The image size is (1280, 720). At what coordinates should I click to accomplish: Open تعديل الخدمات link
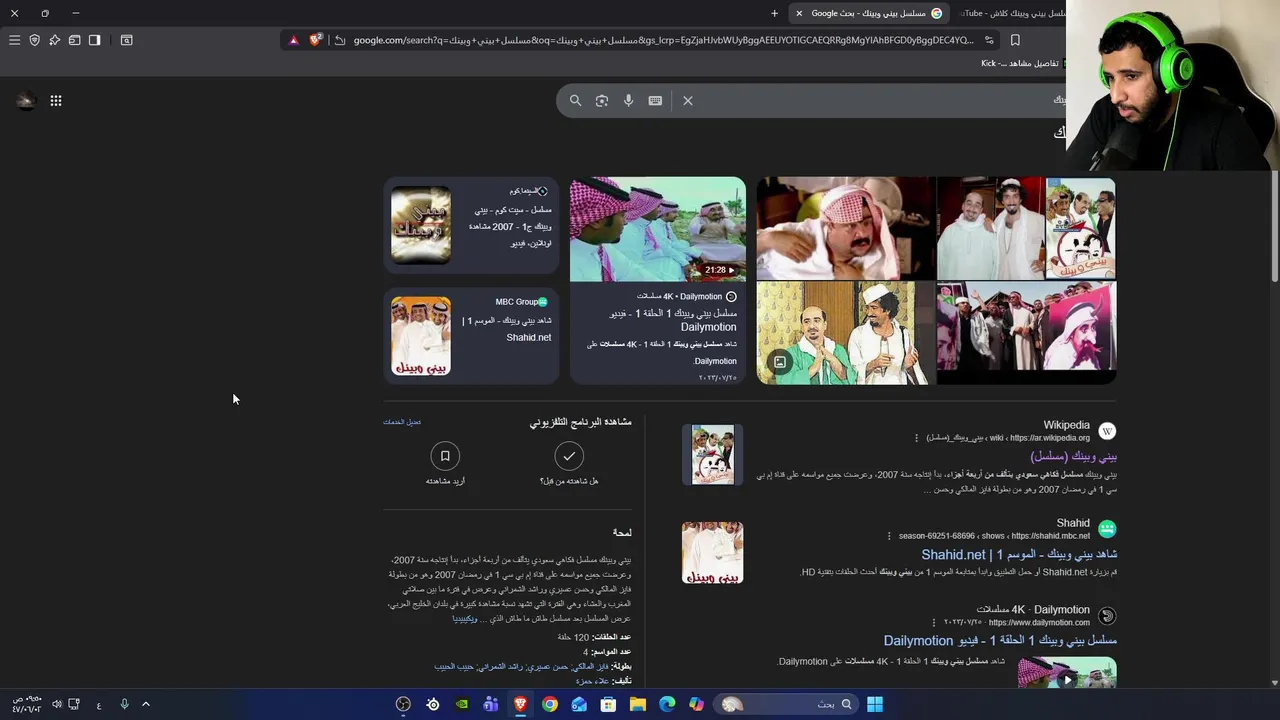[402, 422]
